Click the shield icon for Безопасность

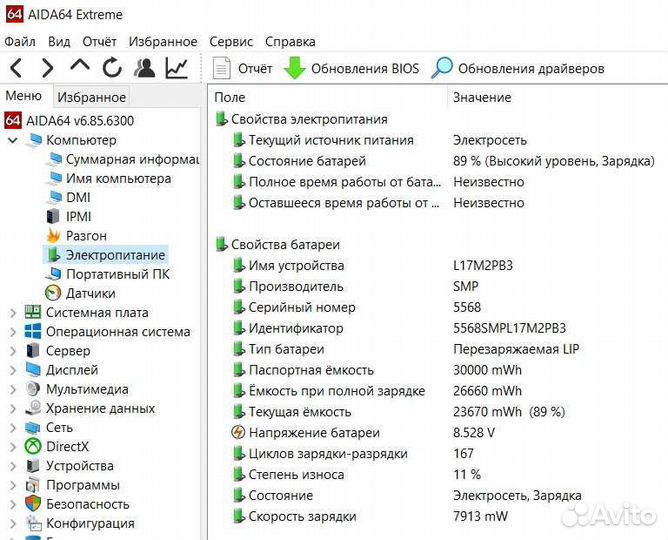click(33, 504)
